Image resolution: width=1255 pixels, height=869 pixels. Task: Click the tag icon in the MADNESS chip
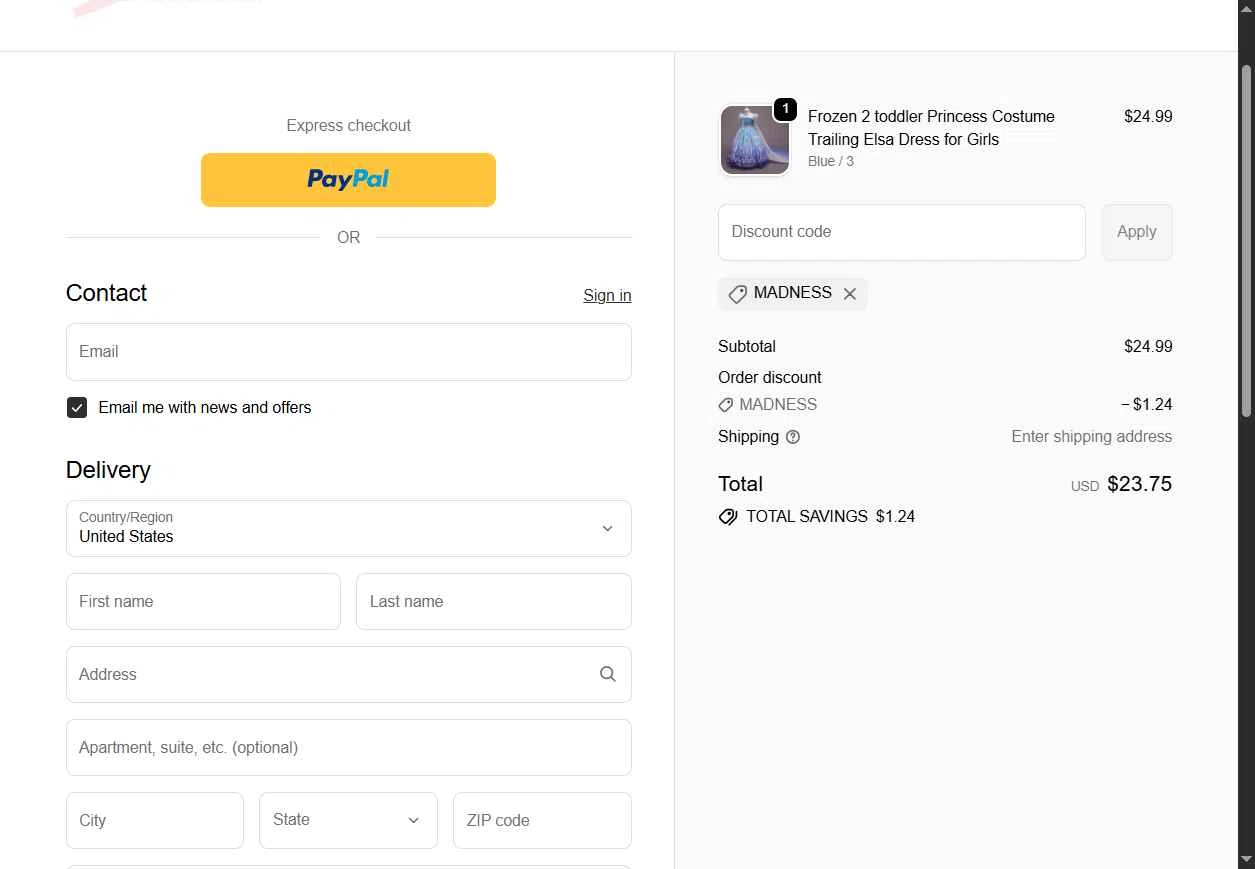tap(737, 294)
